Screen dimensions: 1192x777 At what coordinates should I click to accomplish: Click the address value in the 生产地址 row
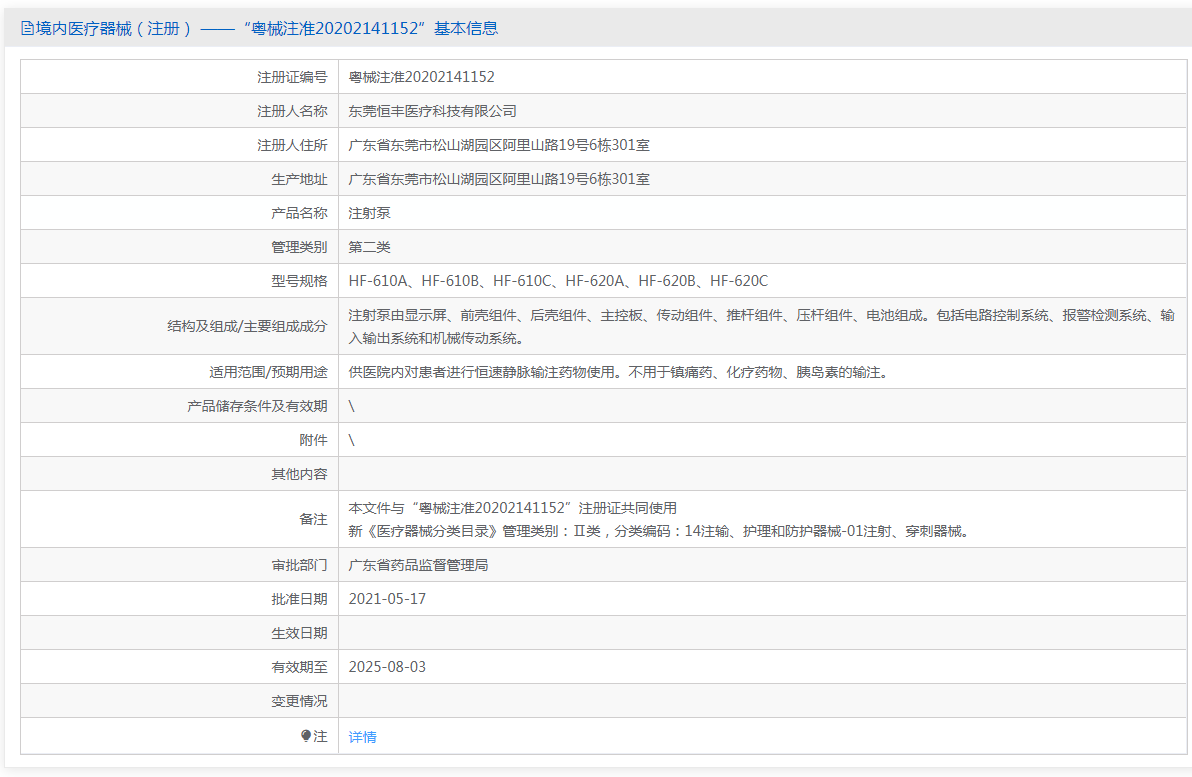click(x=498, y=179)
